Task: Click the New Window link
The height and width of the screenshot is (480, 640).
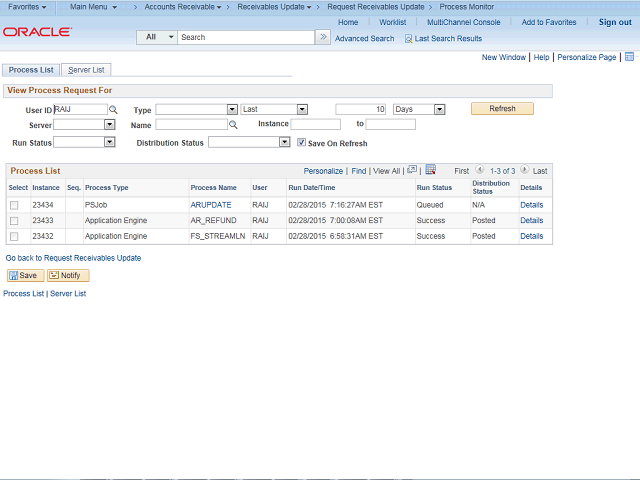Action: (504, 57)
